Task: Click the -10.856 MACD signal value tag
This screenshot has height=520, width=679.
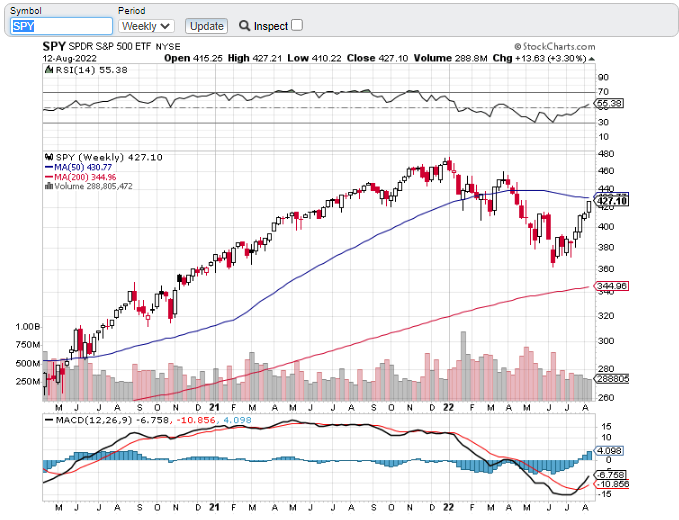Action: [x=610, y=484]
